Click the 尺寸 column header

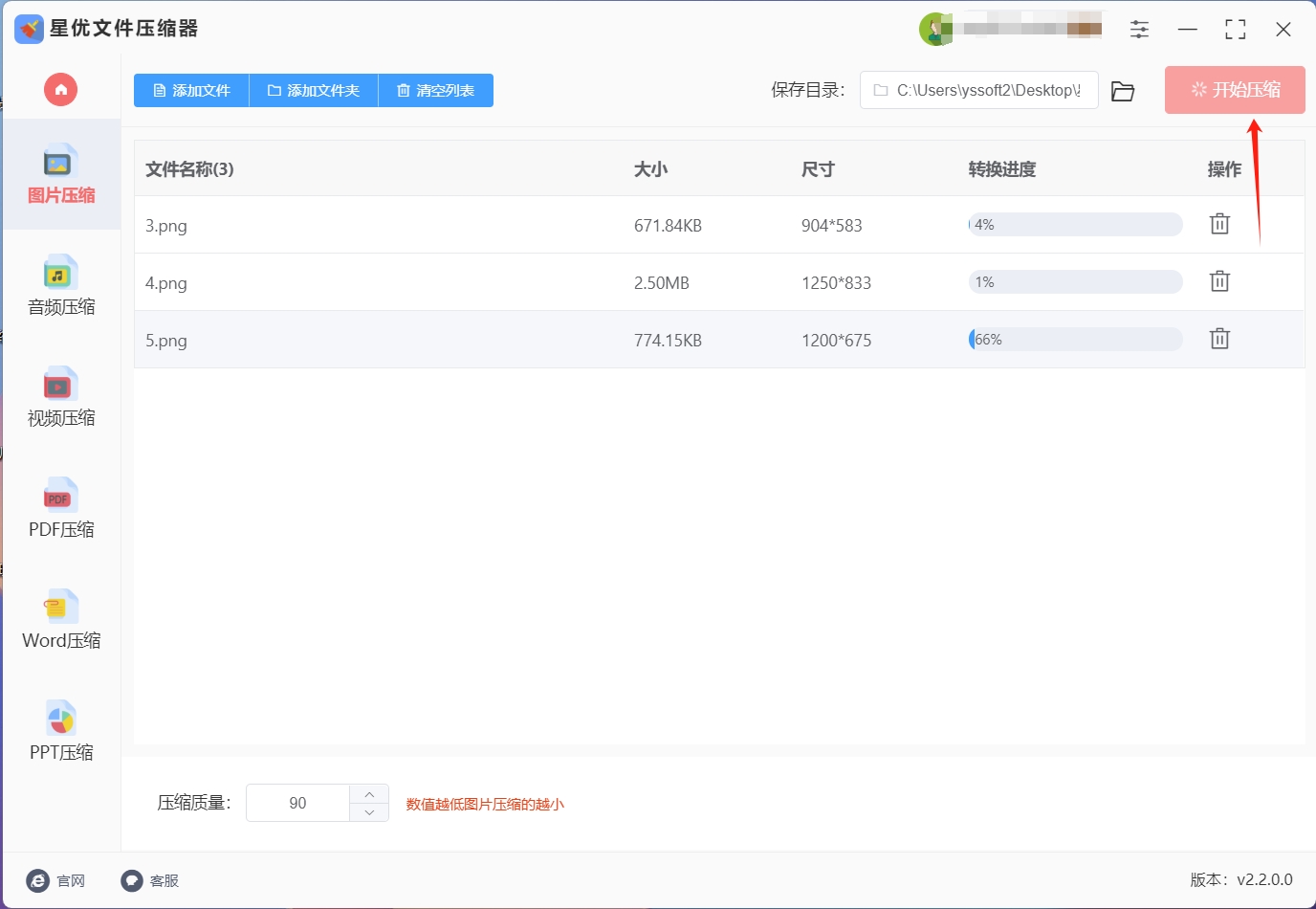click(819, 169)
